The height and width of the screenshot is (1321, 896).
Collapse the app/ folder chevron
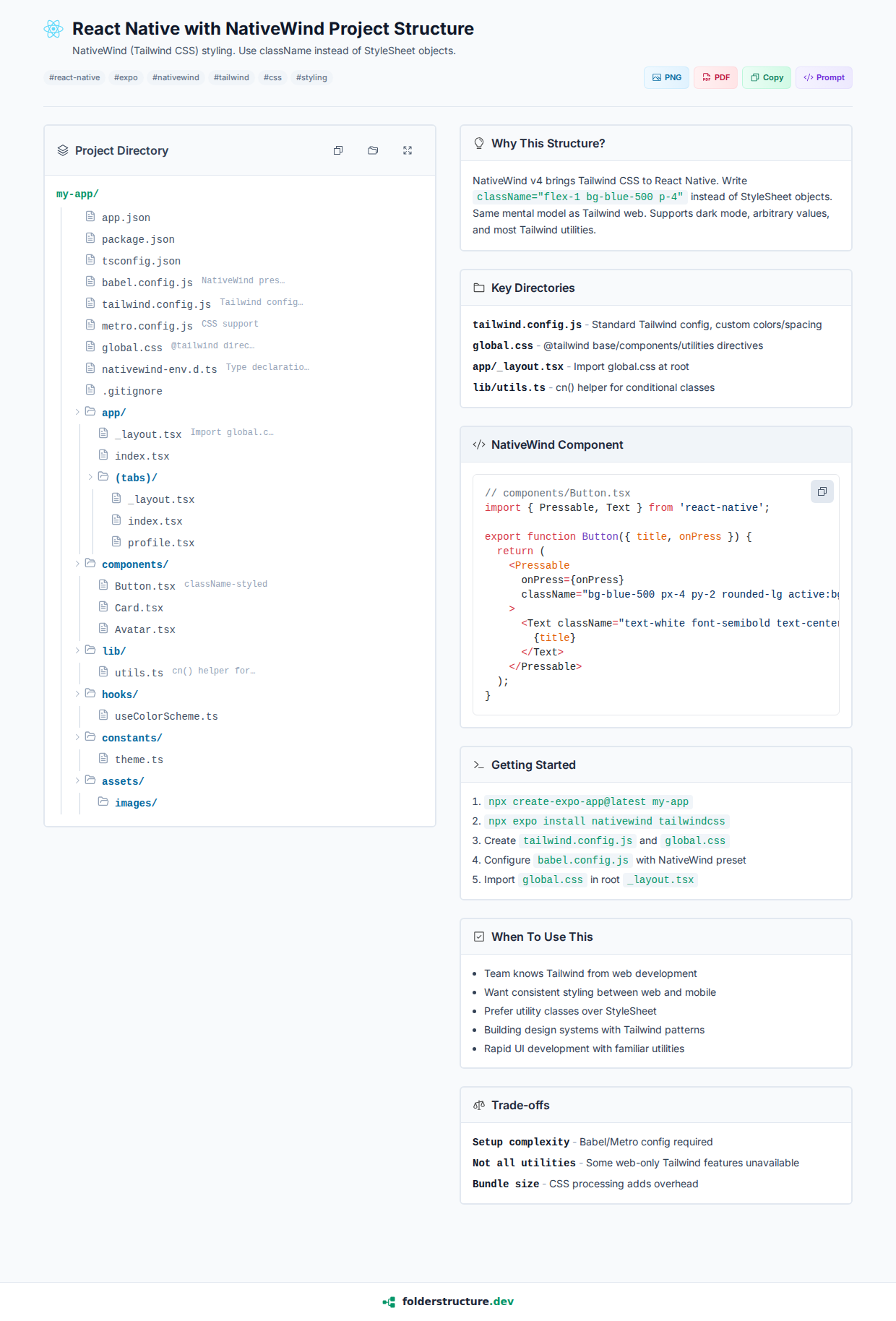[77, 412]
